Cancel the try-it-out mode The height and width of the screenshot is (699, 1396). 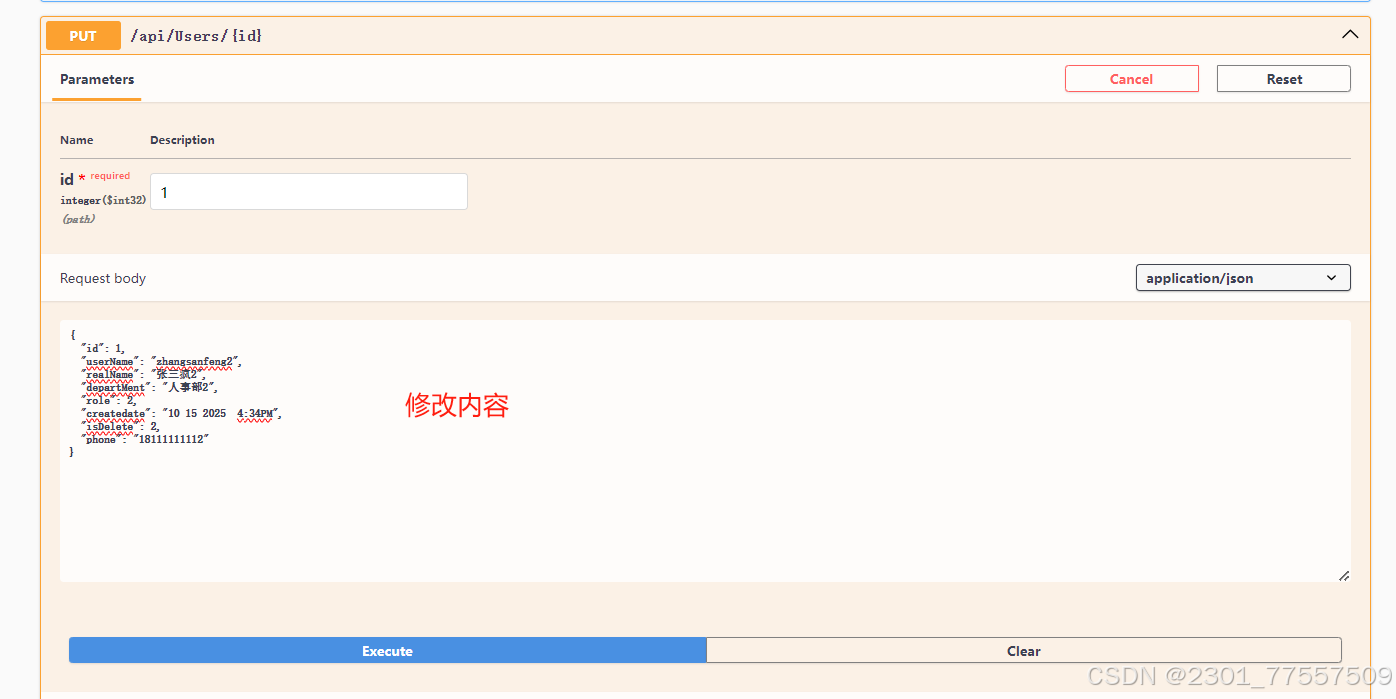pos(1131,78)
